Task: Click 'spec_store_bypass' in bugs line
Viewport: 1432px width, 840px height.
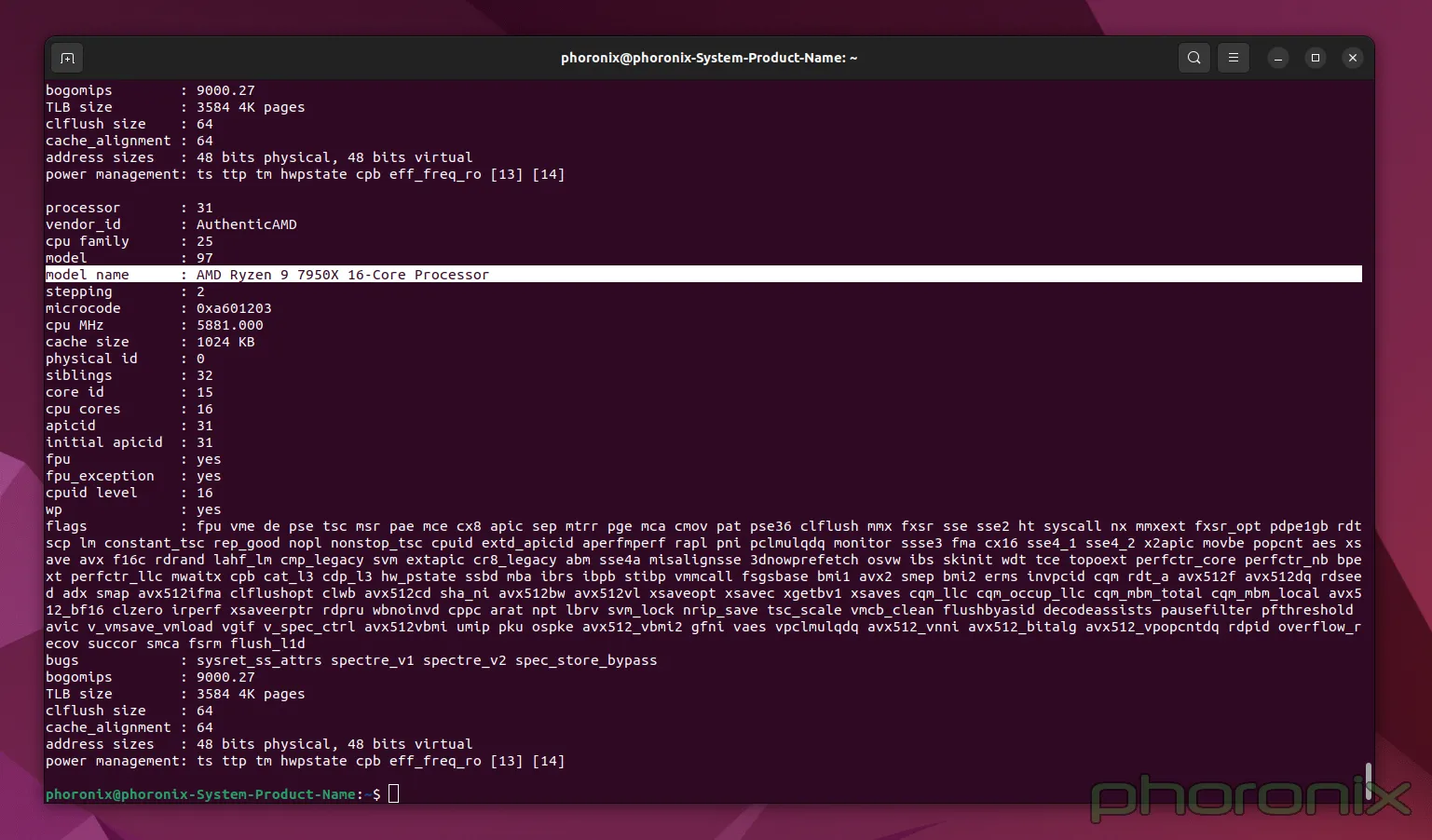Action: (586, 660)
